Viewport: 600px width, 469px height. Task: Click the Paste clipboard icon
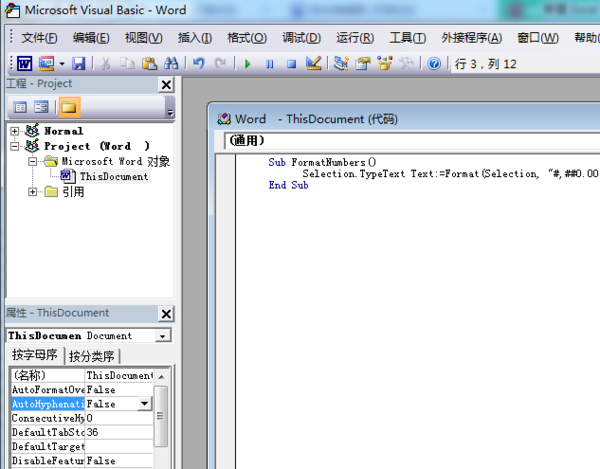[x=149, y=64]
